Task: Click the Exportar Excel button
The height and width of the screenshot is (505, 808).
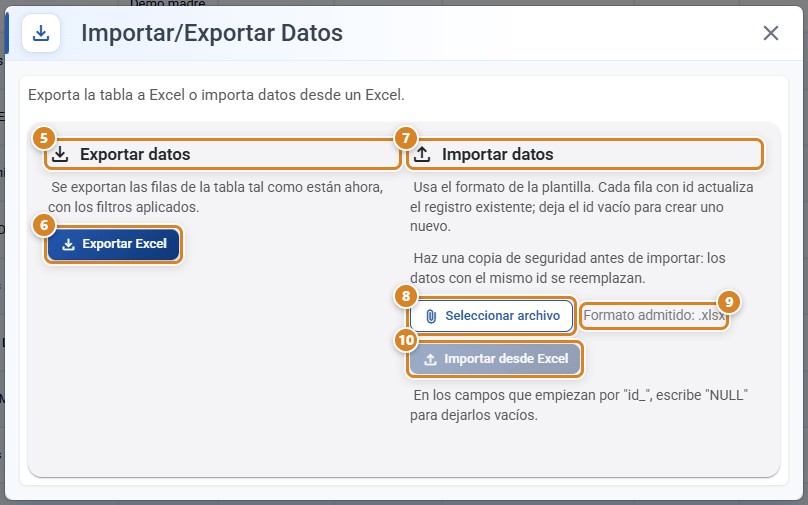Action: tap(113, 244)
